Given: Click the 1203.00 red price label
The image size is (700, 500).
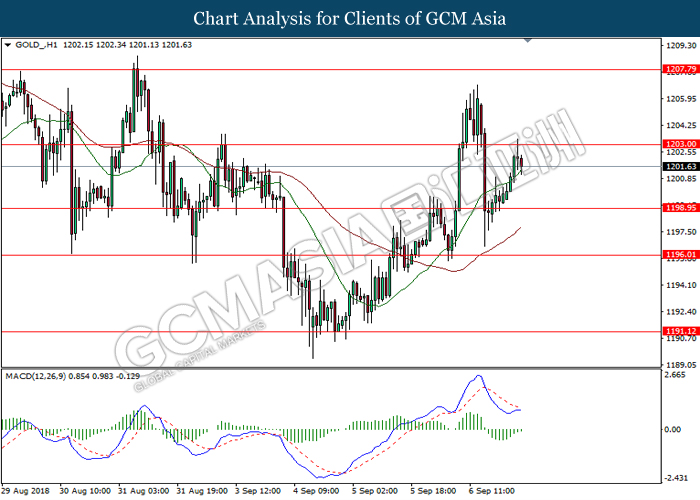Looking at the screenshot, I should pos(681,144).
